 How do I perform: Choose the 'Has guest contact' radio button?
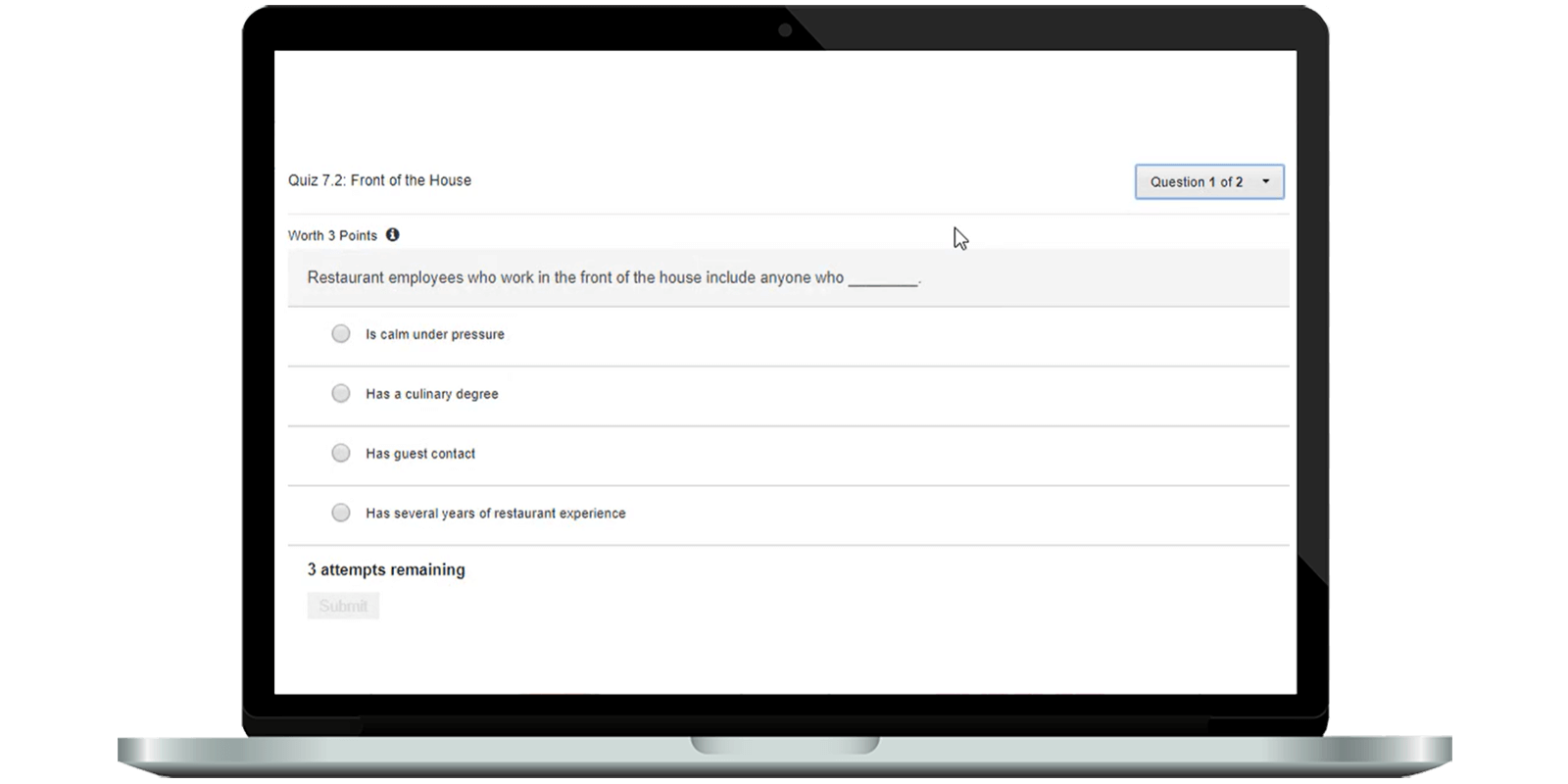[341, 454]
